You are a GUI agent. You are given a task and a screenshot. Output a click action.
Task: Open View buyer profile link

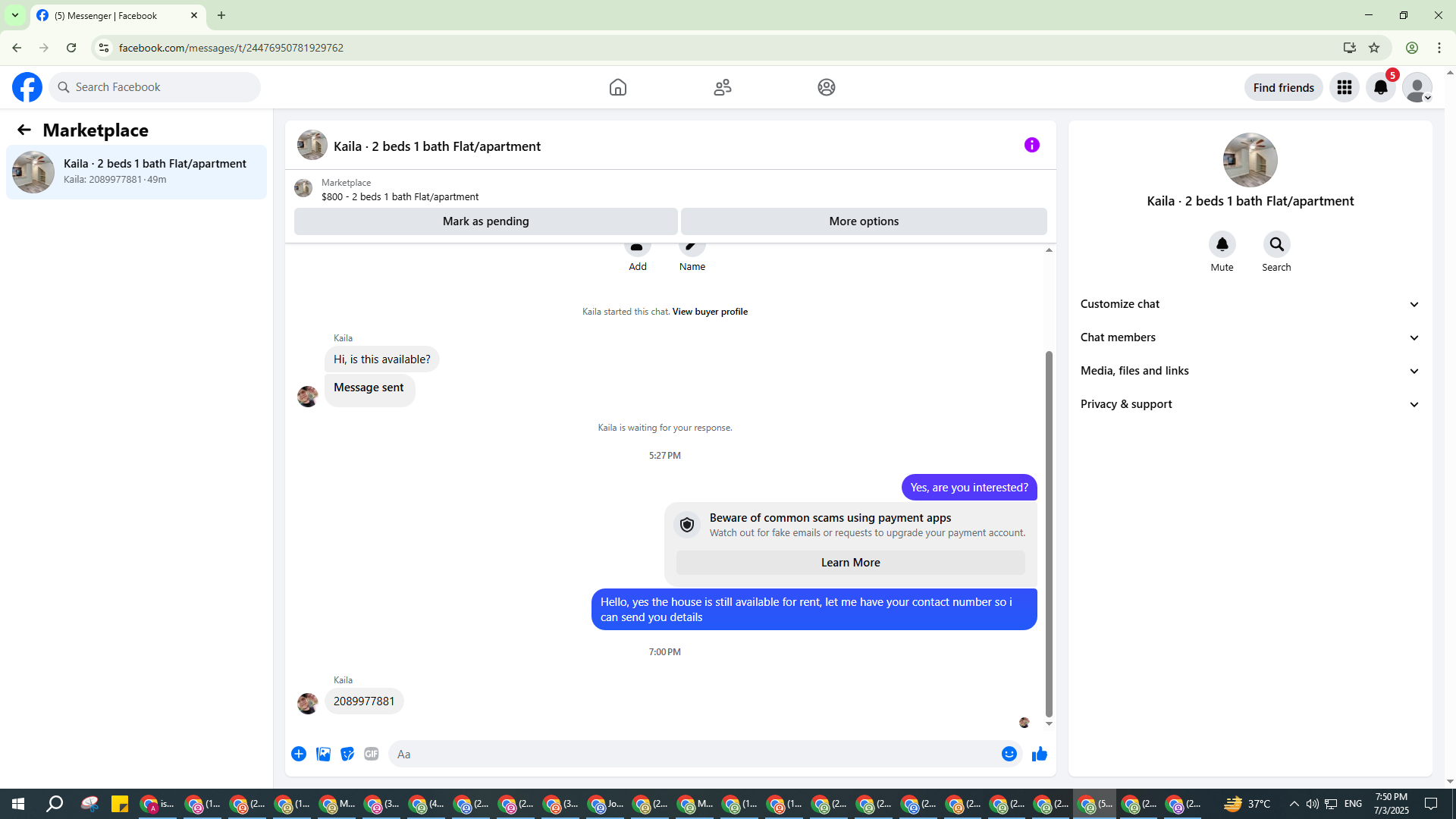click(709, 312)
